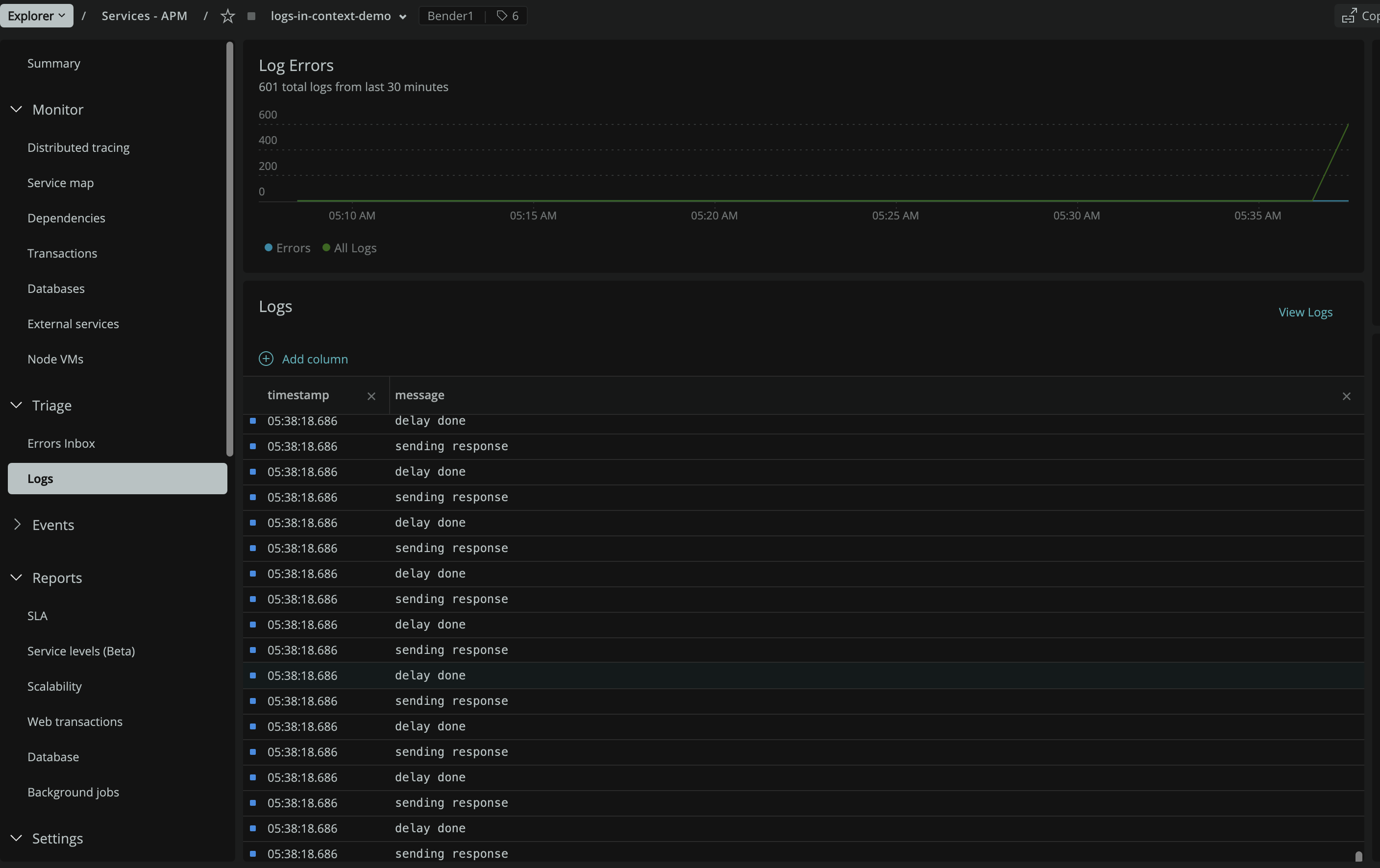Click the logs table scrollbar thumb
This screenshot has height=868, width=1380.
1358,856
